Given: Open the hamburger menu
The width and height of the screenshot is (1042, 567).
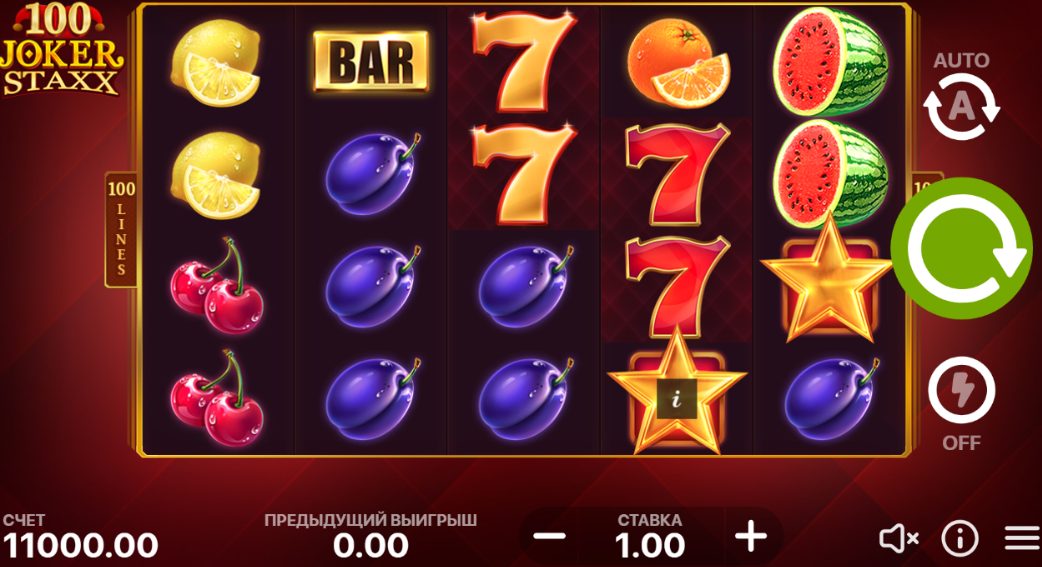Looking at the screenshot, I should pos(1022,538).
